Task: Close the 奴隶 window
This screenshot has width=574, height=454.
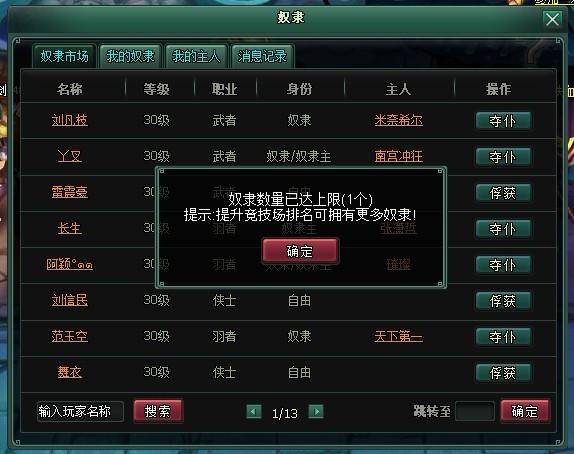Action: (x=552, y=19)
